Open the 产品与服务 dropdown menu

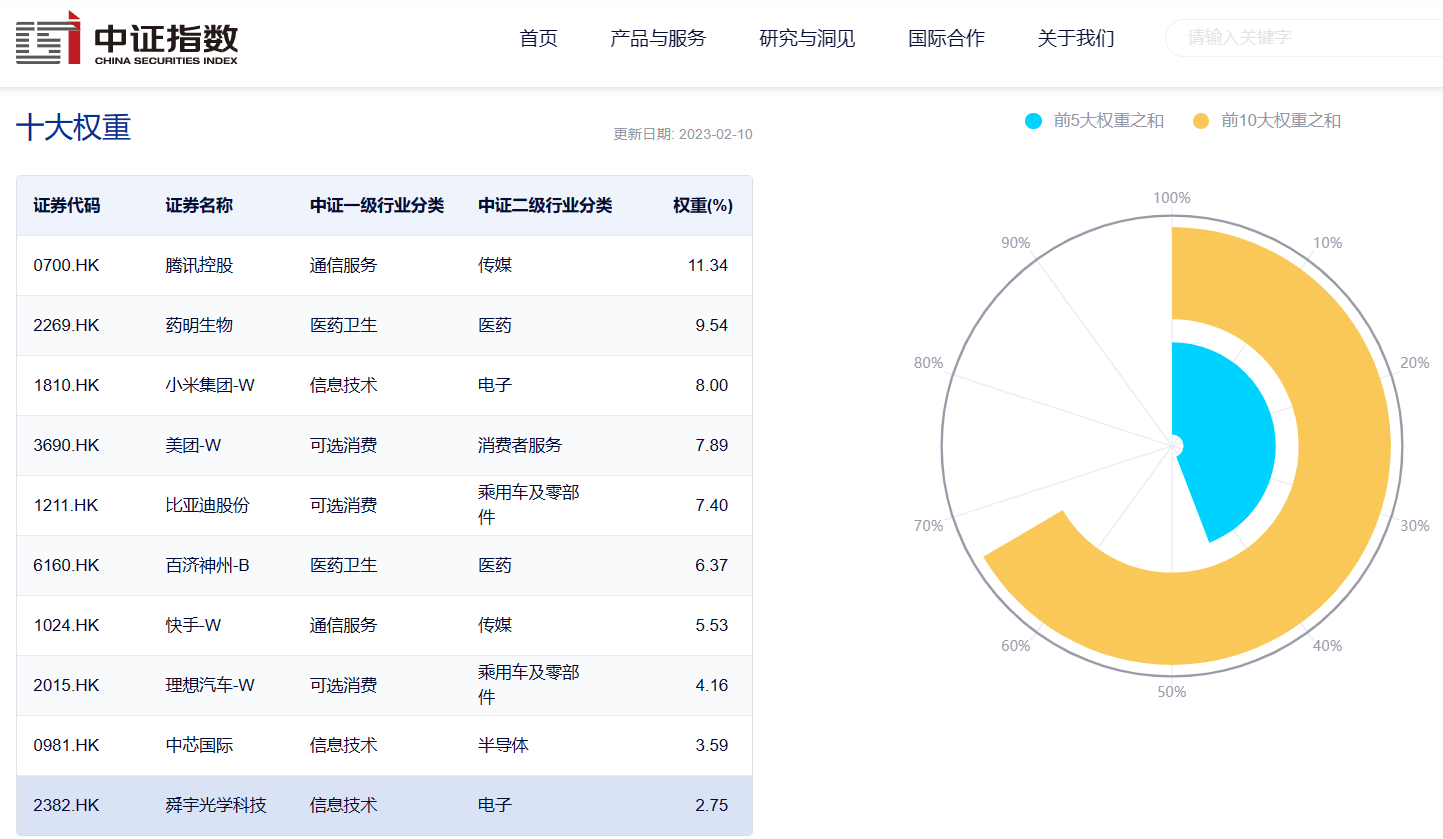point(658,38)
